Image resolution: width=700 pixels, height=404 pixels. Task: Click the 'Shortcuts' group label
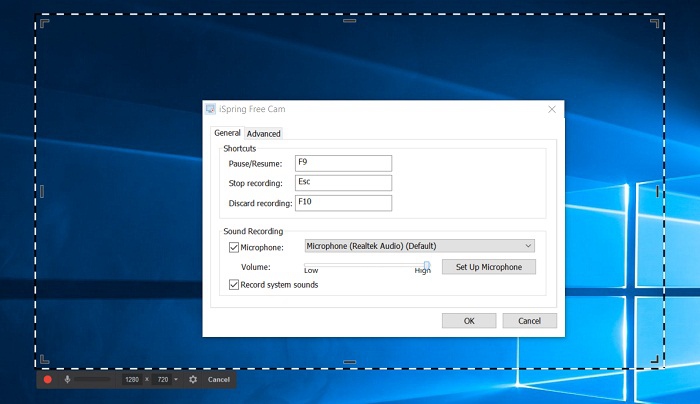coord(240,149)
